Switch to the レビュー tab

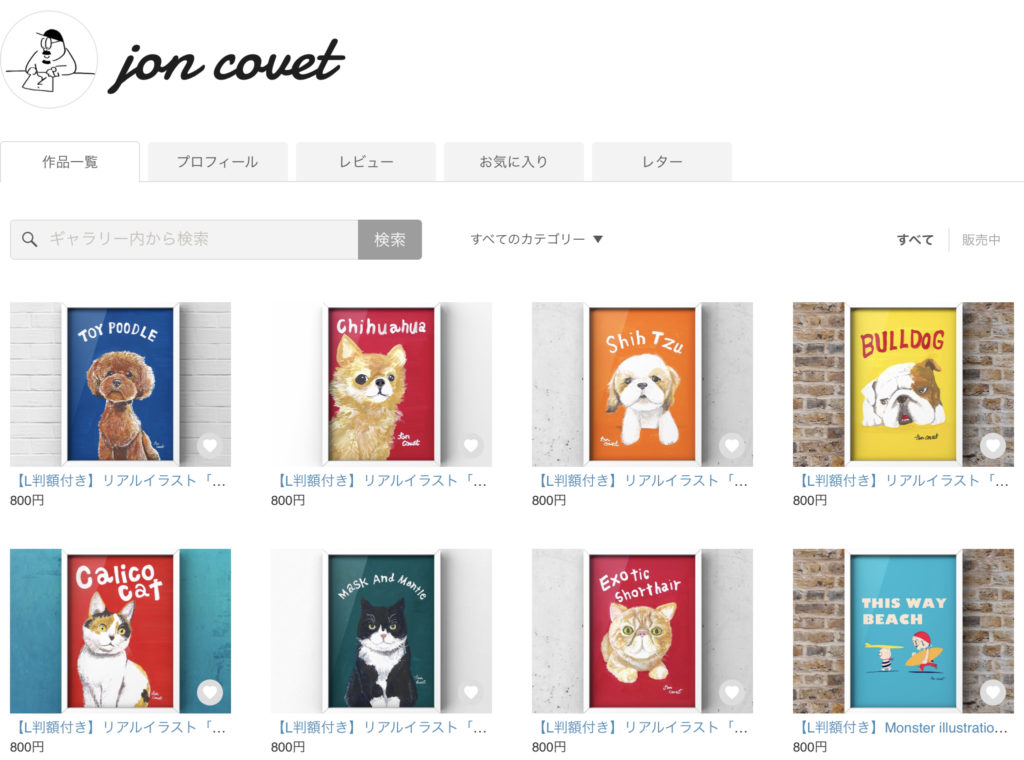tap(366, 161)
